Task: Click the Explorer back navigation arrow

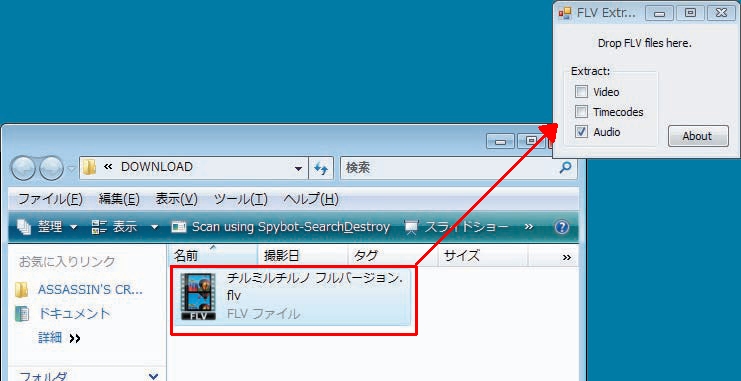Action: pyautogui.click(x=23, y=168)
